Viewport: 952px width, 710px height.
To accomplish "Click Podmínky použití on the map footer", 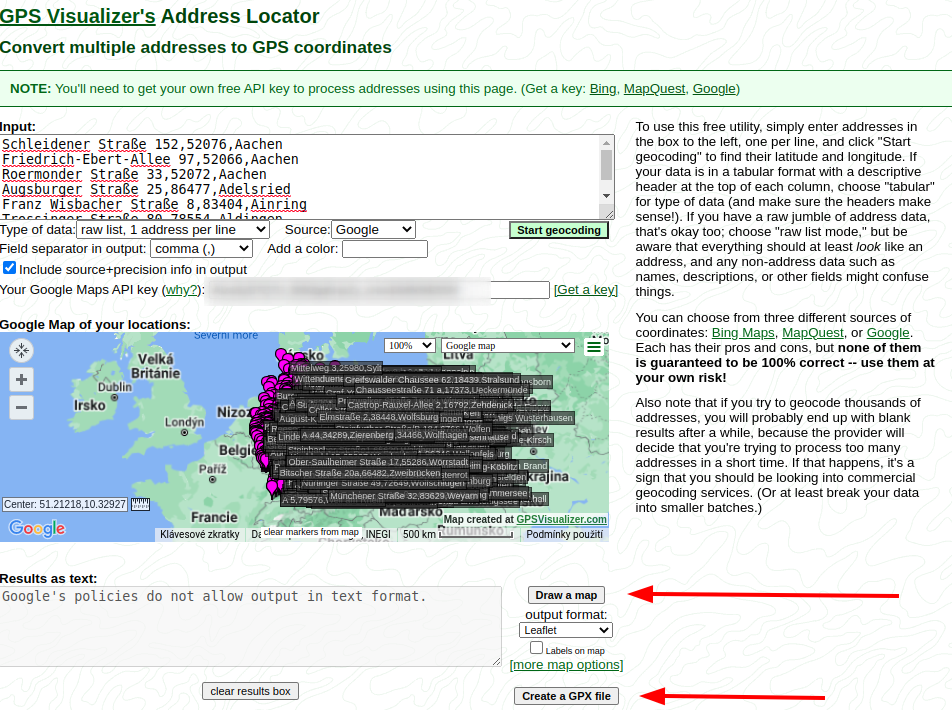I will click(565, 534).
